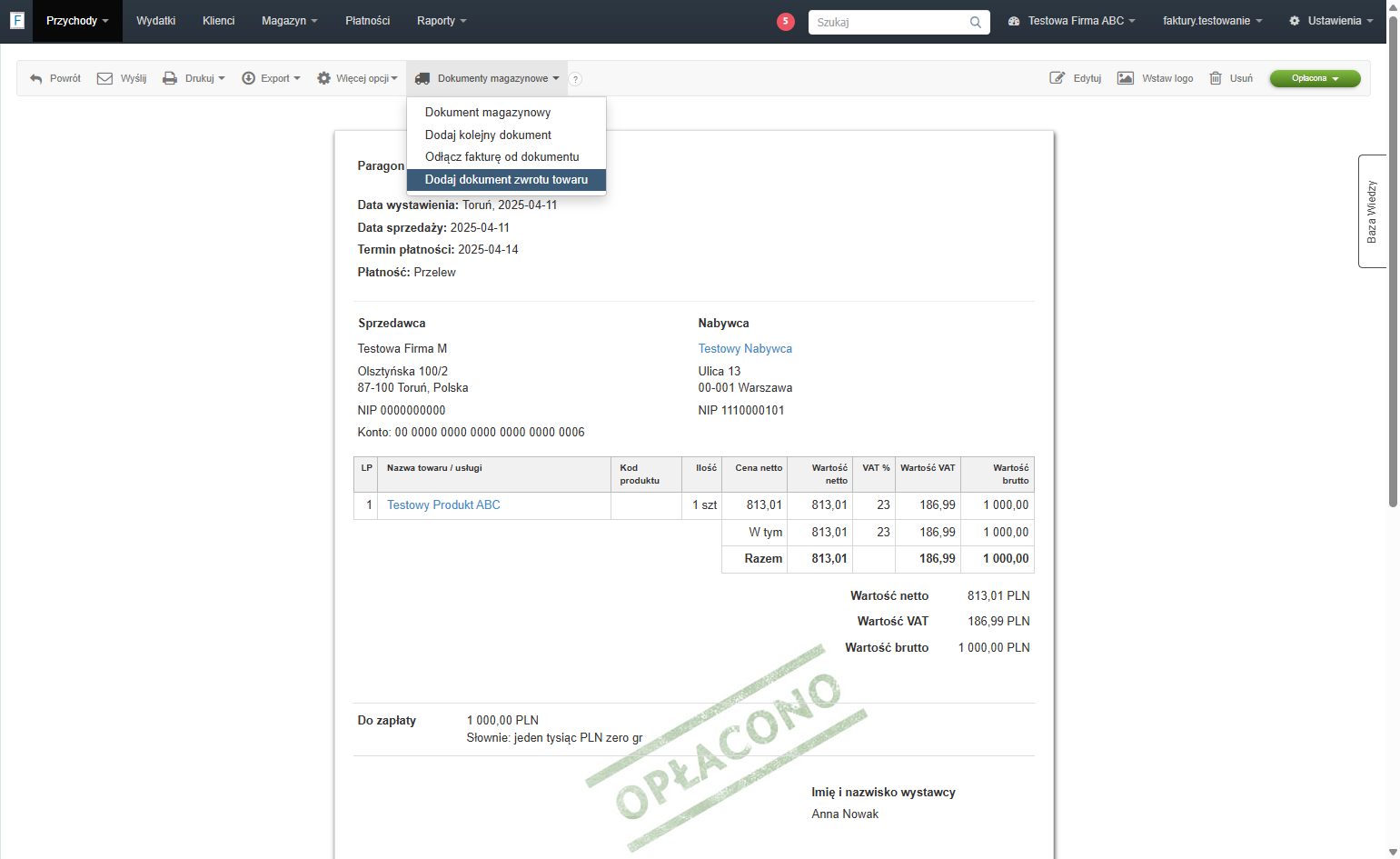1400x859 pixels.
Task: Go to Klienci page
Action: tap(219, 21)
